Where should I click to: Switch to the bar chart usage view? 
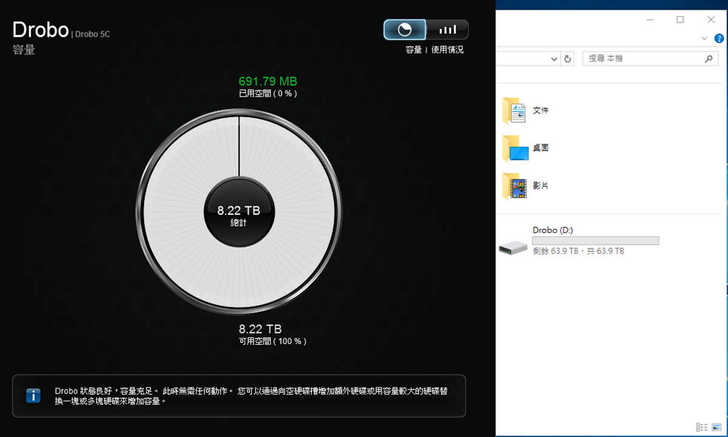(x=448, y=30)
